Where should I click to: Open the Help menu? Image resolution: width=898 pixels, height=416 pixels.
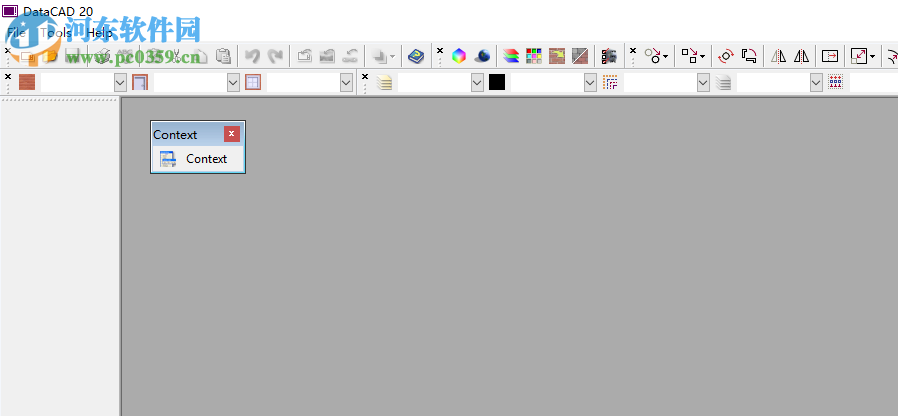pyautogui.click(x=100, y=33)
